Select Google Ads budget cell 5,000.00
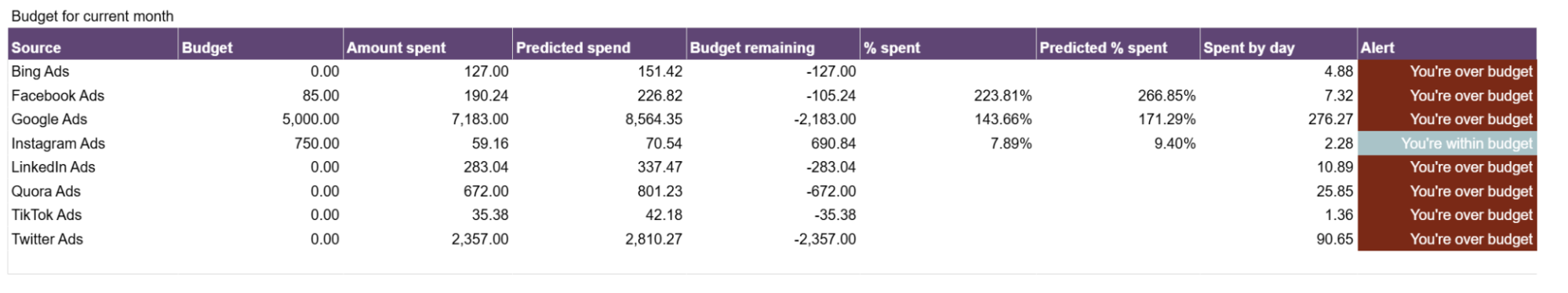Image resolution: width=1568 pixels, height=293 pixels. [311, 119]
